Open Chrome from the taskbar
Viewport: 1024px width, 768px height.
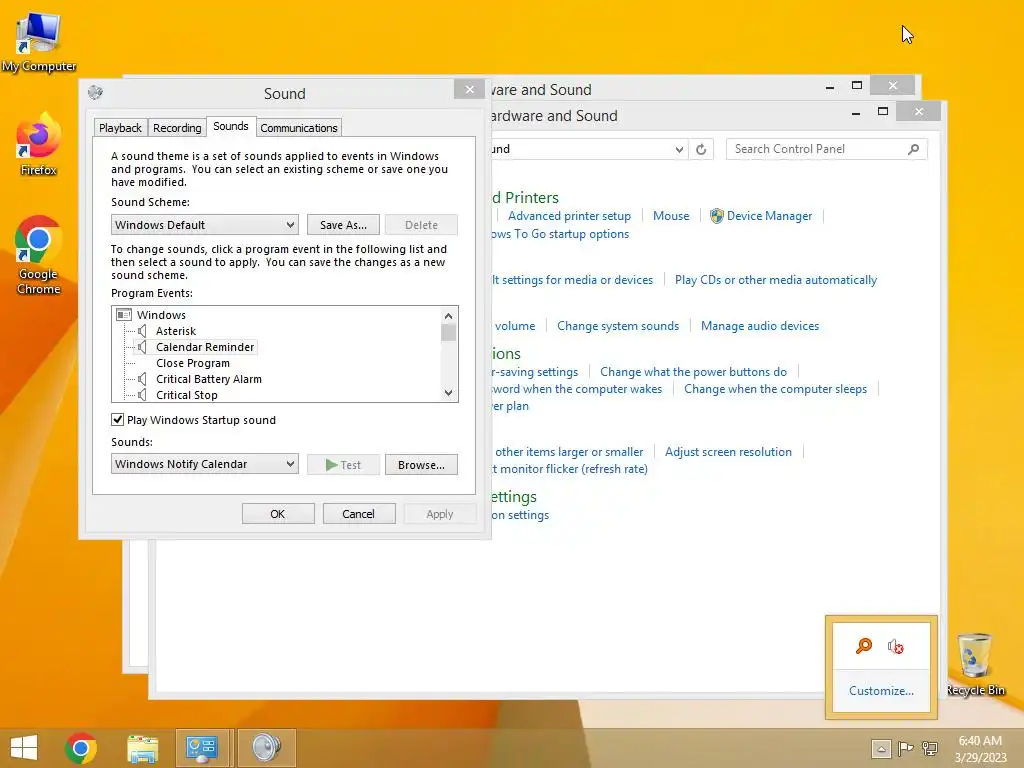[x=81, y=748]
